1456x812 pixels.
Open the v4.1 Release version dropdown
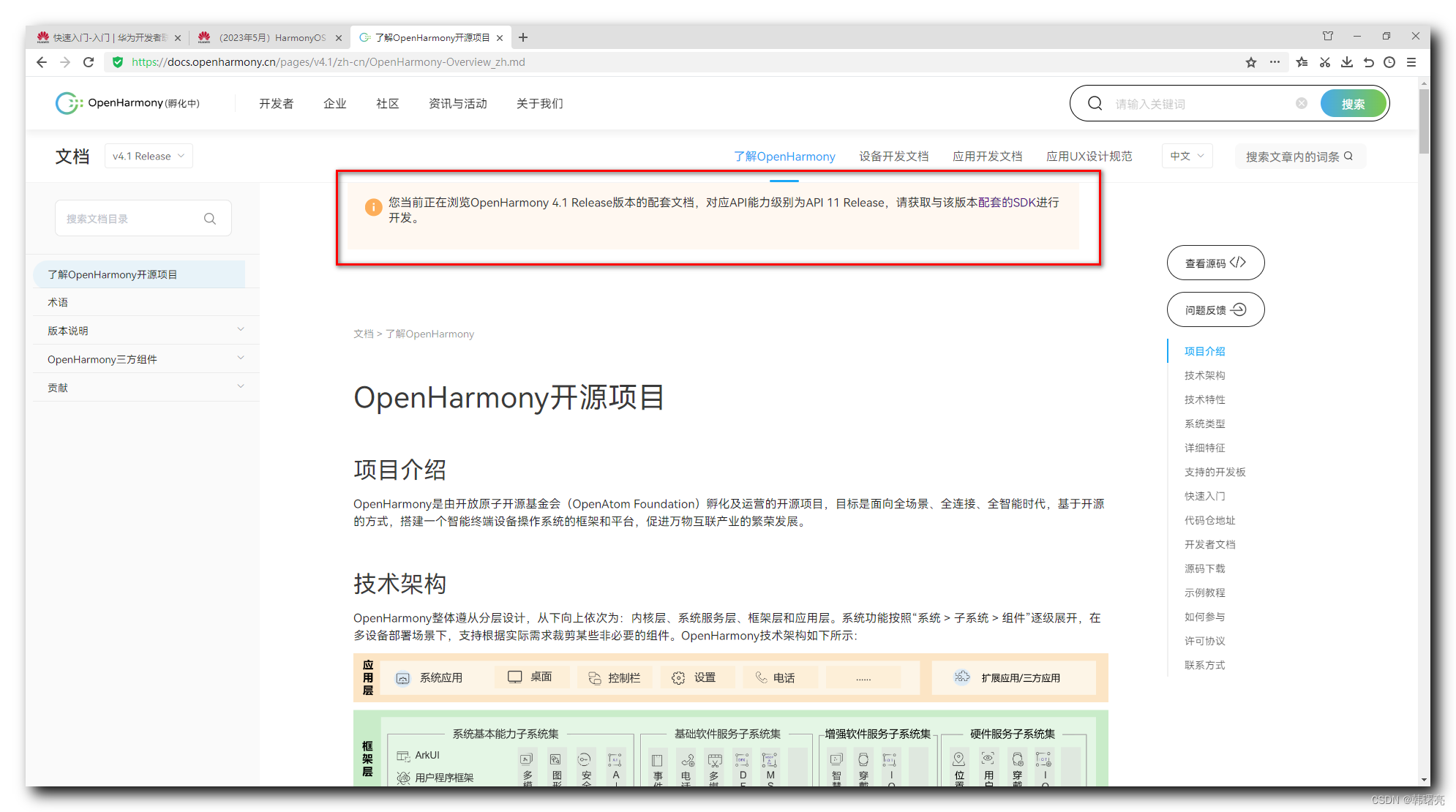coord(149,156)
